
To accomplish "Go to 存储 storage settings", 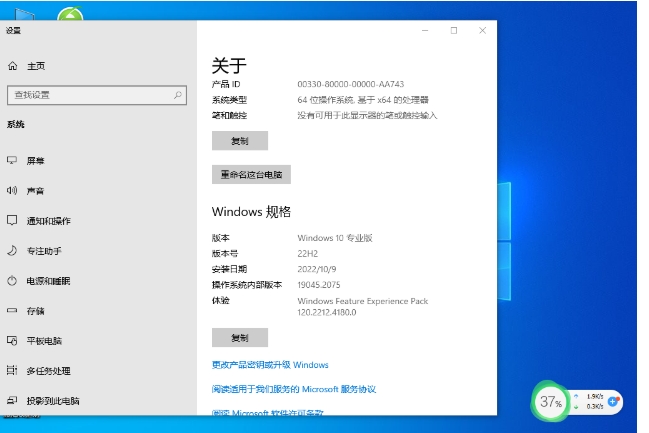I will point(35,311).
